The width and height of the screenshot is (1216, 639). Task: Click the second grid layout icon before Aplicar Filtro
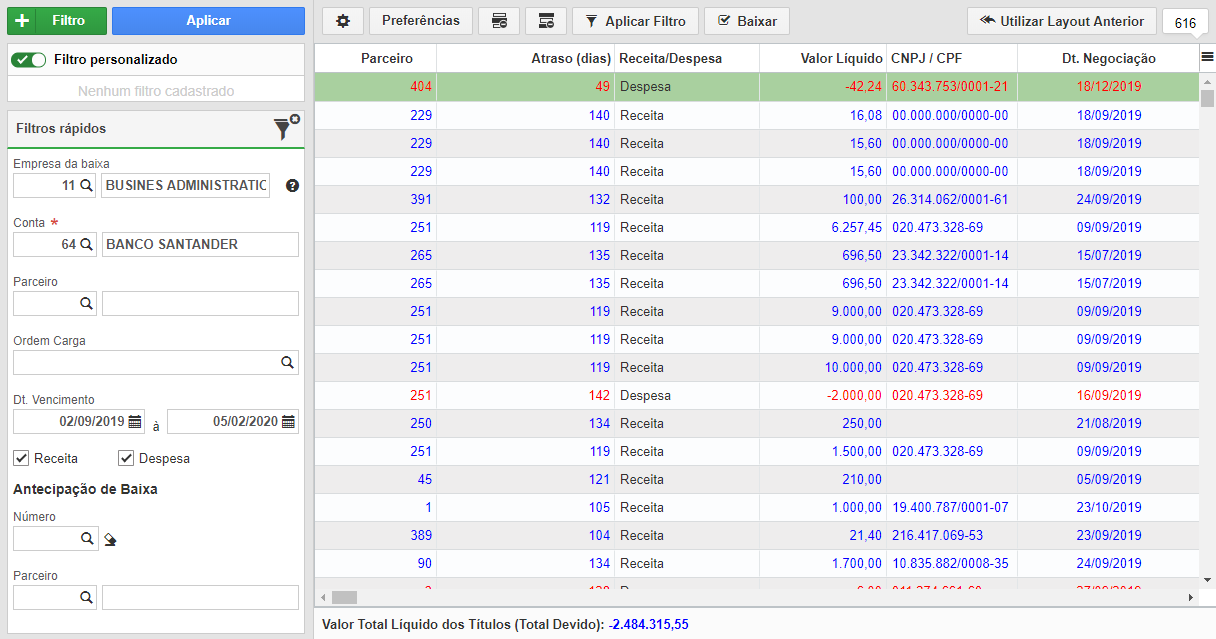coord(546,21)
